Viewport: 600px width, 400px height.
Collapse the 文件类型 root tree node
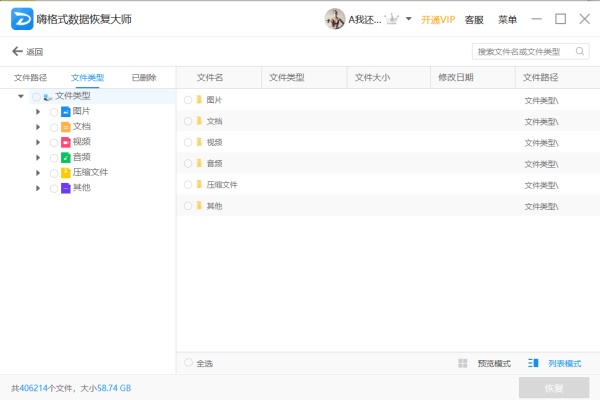coord(21,96)
